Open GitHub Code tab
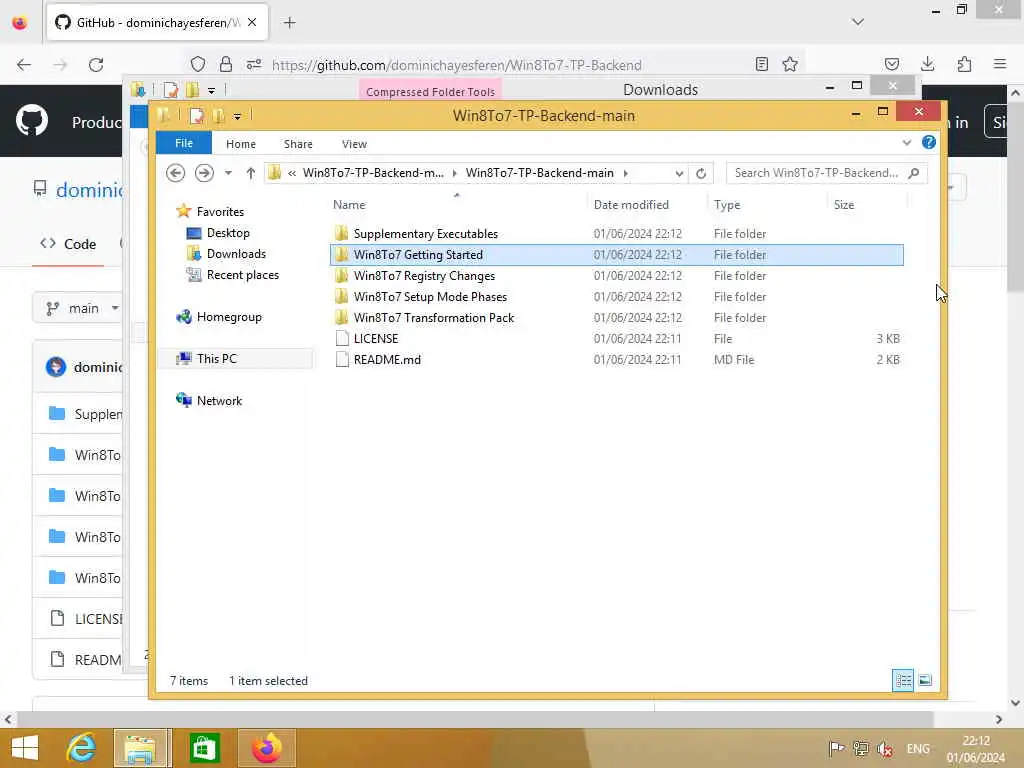Image resolution: width=1024 pixels, height=768 pixels. (x=68, y=244)
